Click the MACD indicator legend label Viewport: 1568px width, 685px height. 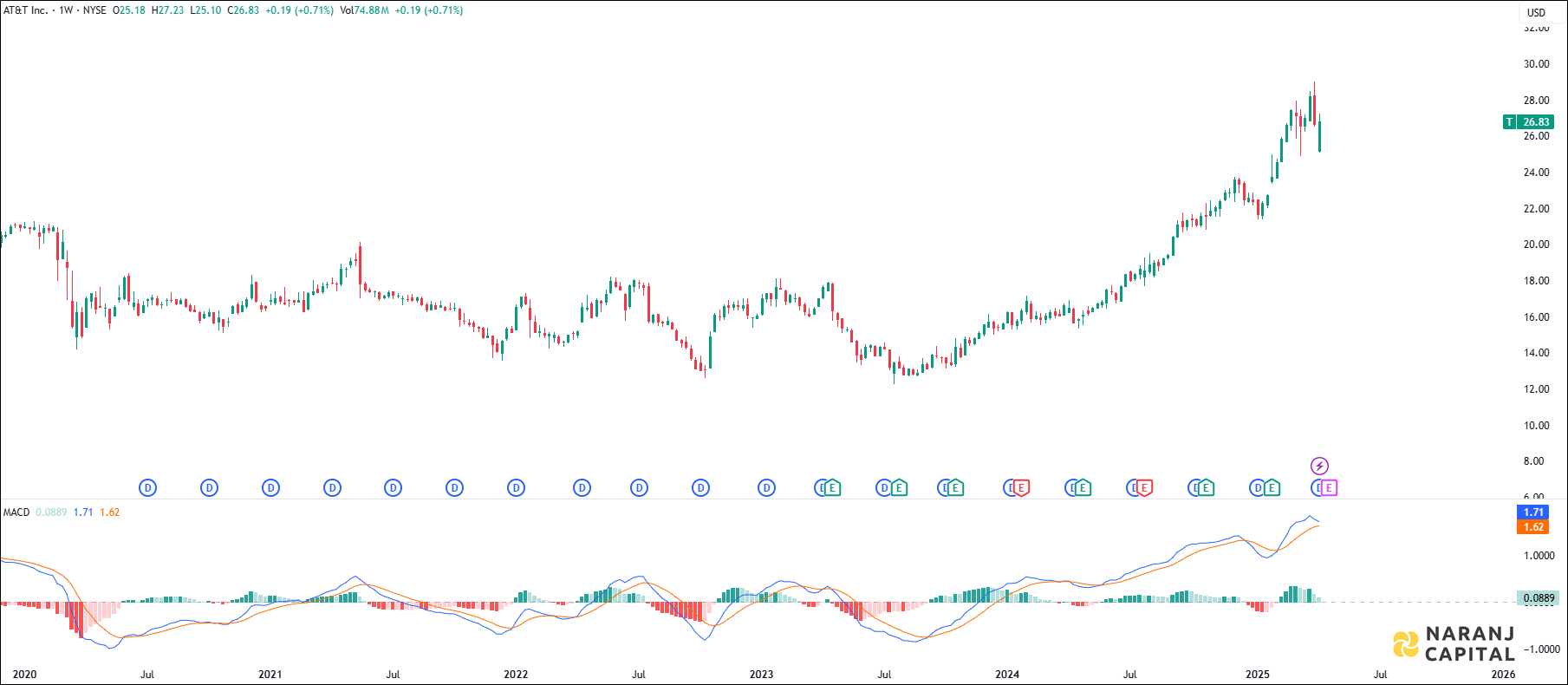pyautogui.click(x=16, y=512)
